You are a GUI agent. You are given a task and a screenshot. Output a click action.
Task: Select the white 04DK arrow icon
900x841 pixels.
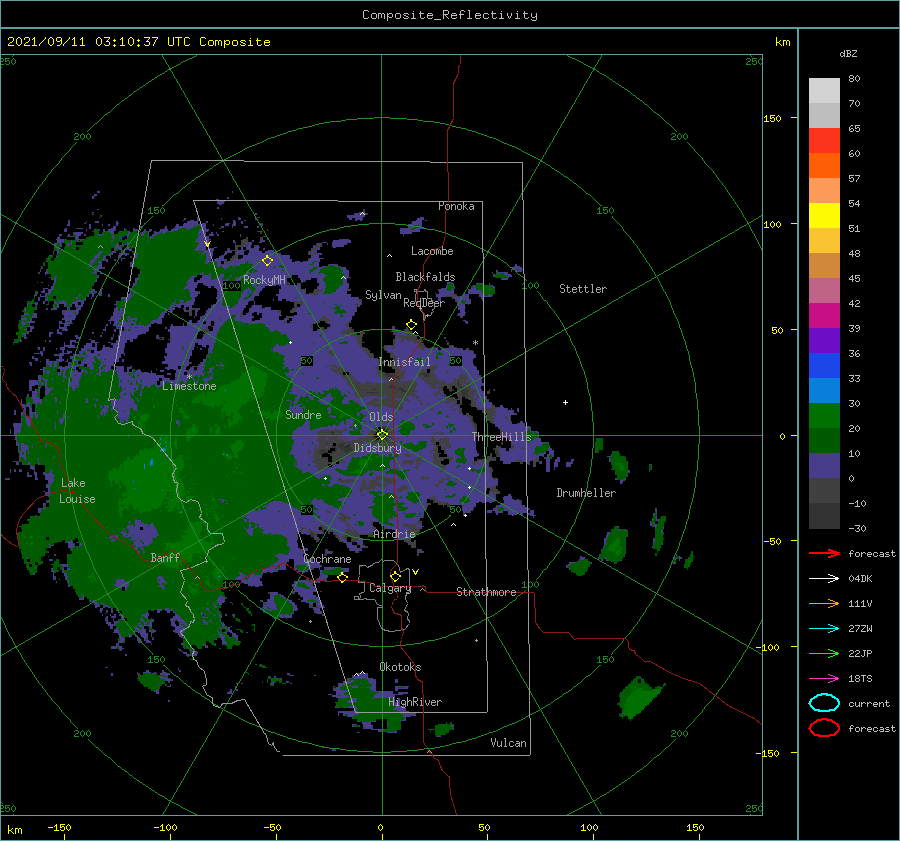click(824, 579)
